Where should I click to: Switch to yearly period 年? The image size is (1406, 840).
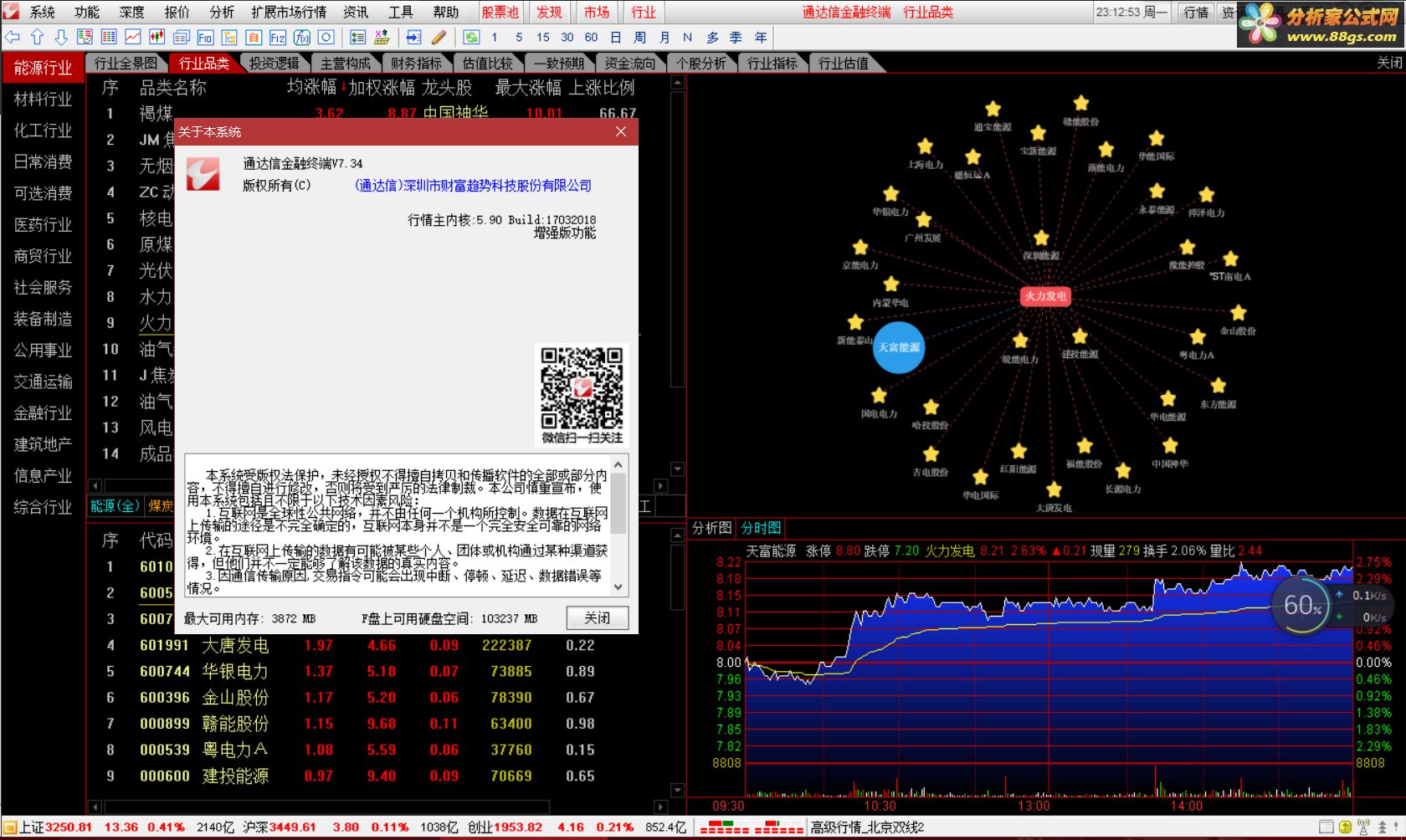[761, 37]
